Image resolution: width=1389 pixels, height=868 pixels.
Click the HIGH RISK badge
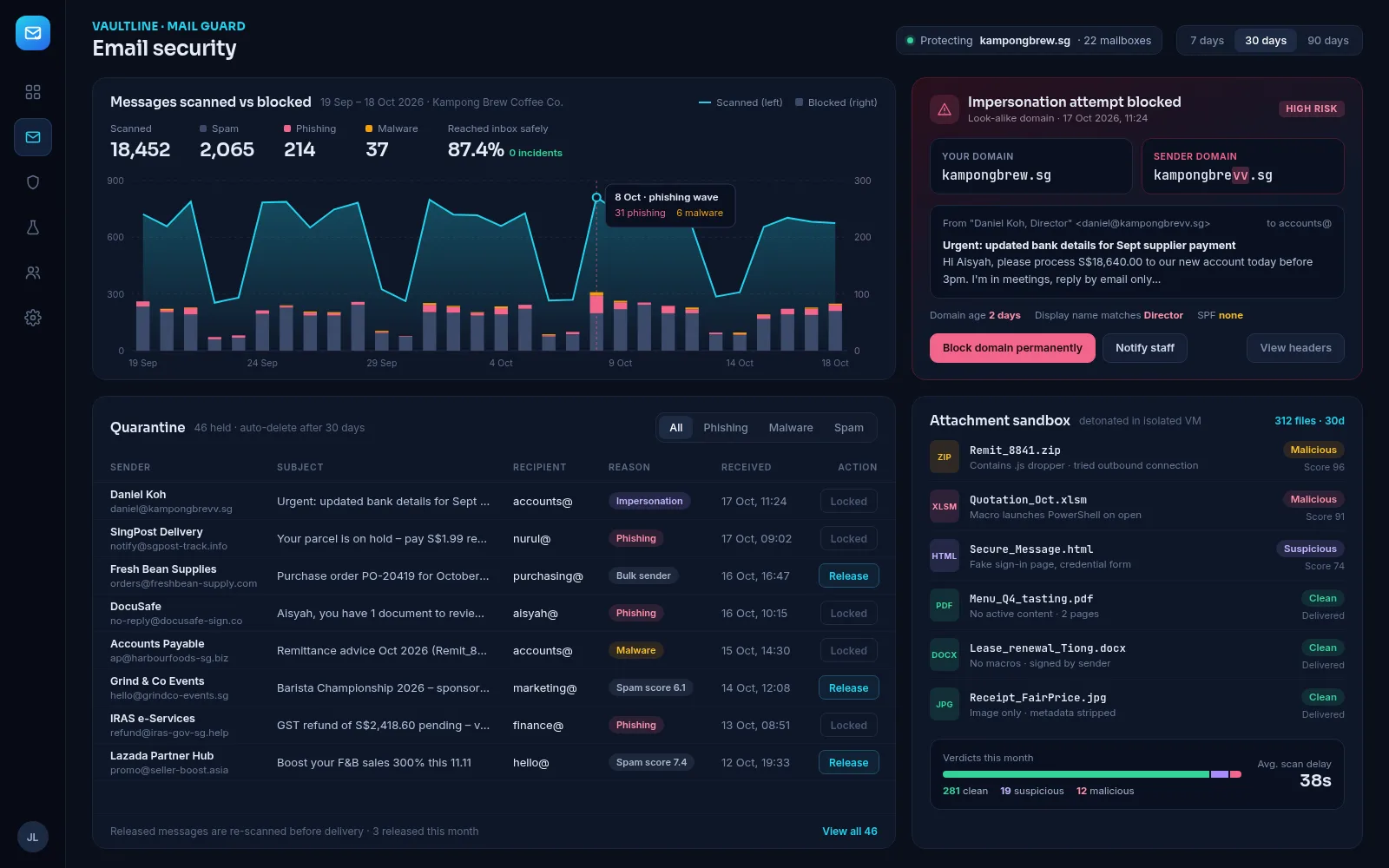[1312, 108]
